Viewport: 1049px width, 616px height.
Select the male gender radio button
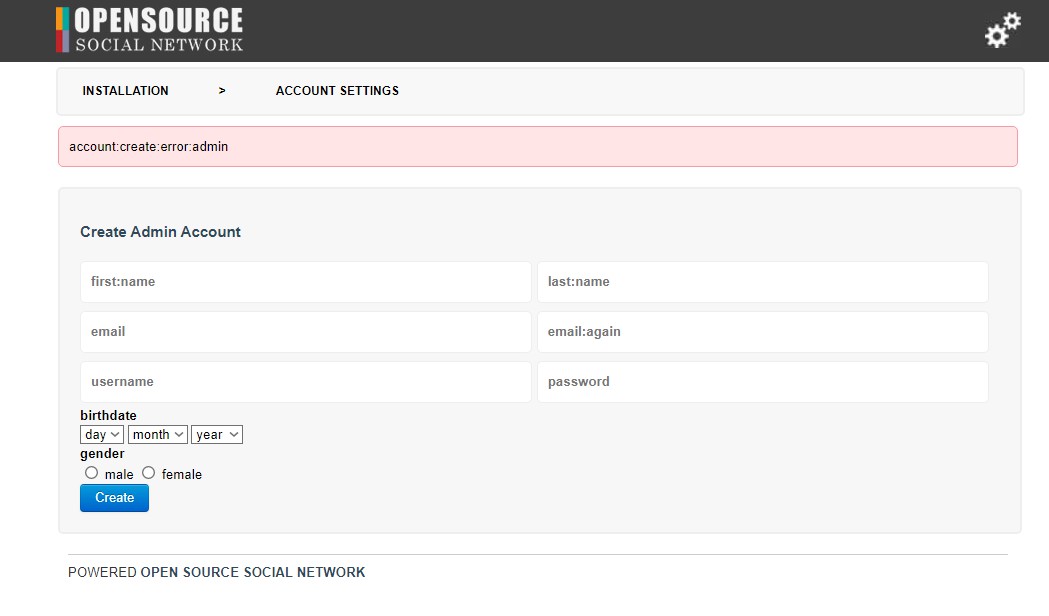point(92,473)
